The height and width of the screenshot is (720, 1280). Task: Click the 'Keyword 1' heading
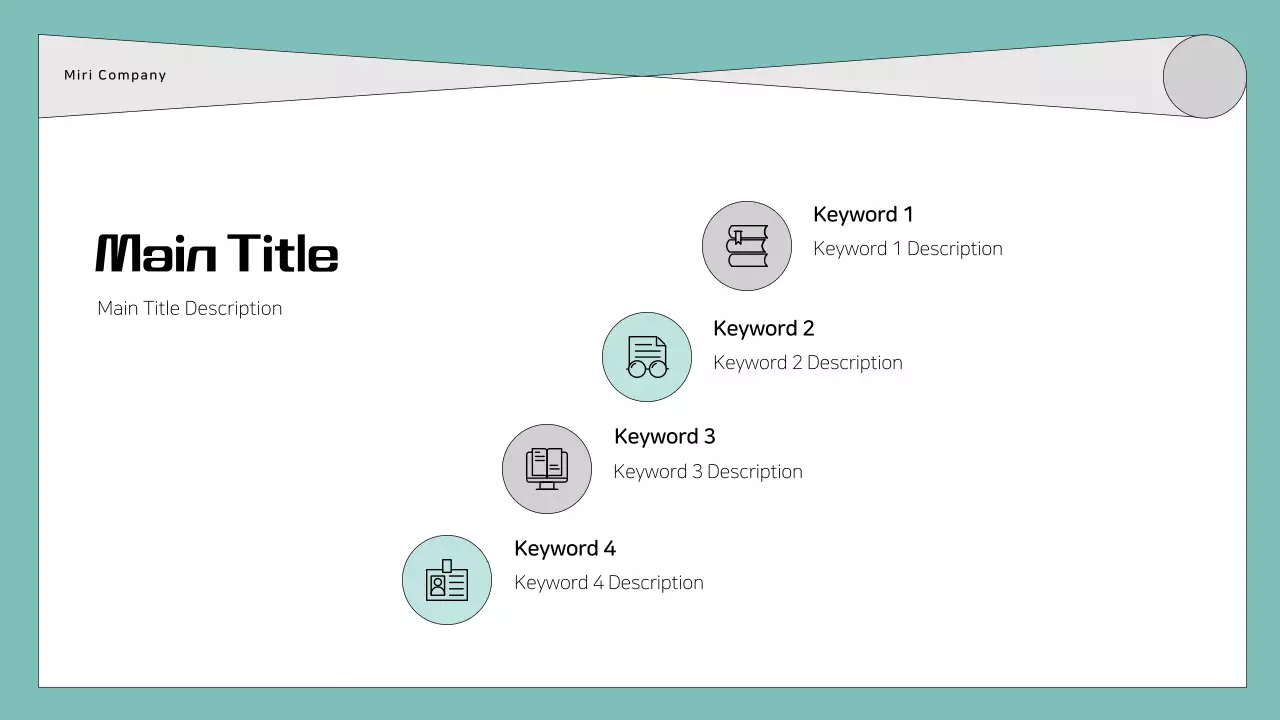[x=863, y=214]
